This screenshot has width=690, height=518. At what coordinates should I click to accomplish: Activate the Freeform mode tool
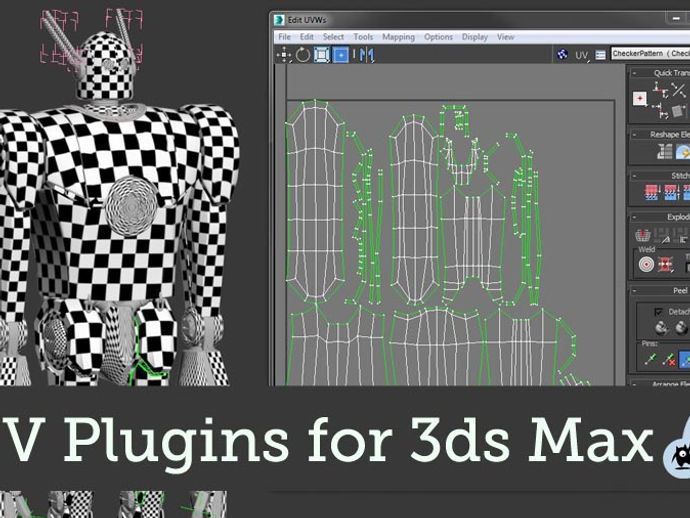pos(341,55)
